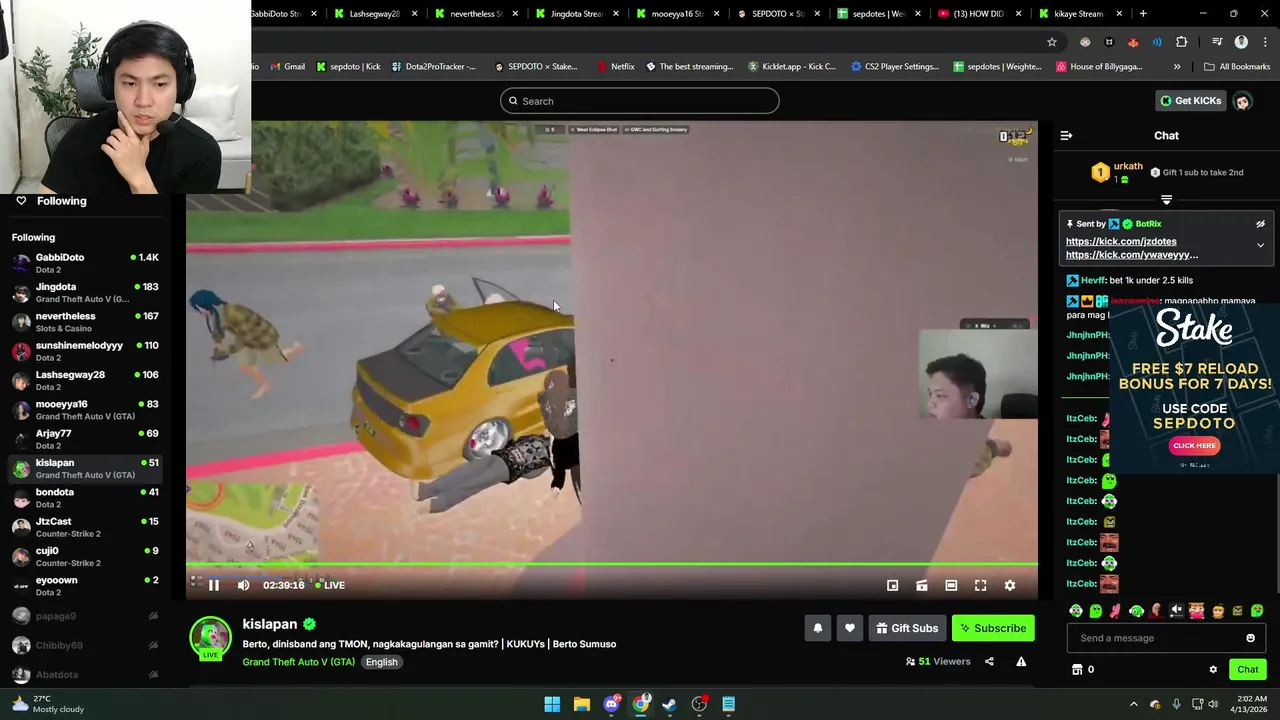
Task: Enter fullscreen mode in the player
Action: coord(980,585)
